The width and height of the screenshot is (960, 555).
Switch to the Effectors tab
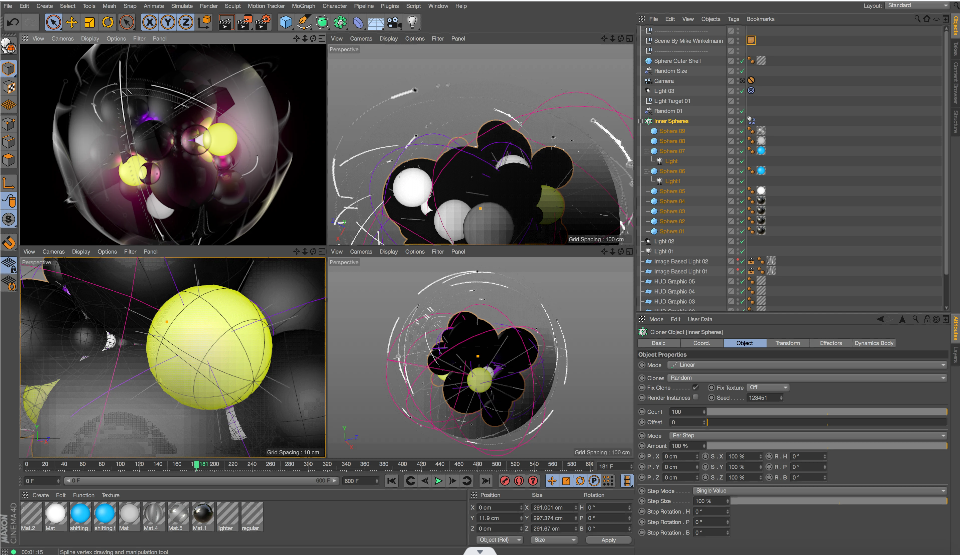(831, 343)
